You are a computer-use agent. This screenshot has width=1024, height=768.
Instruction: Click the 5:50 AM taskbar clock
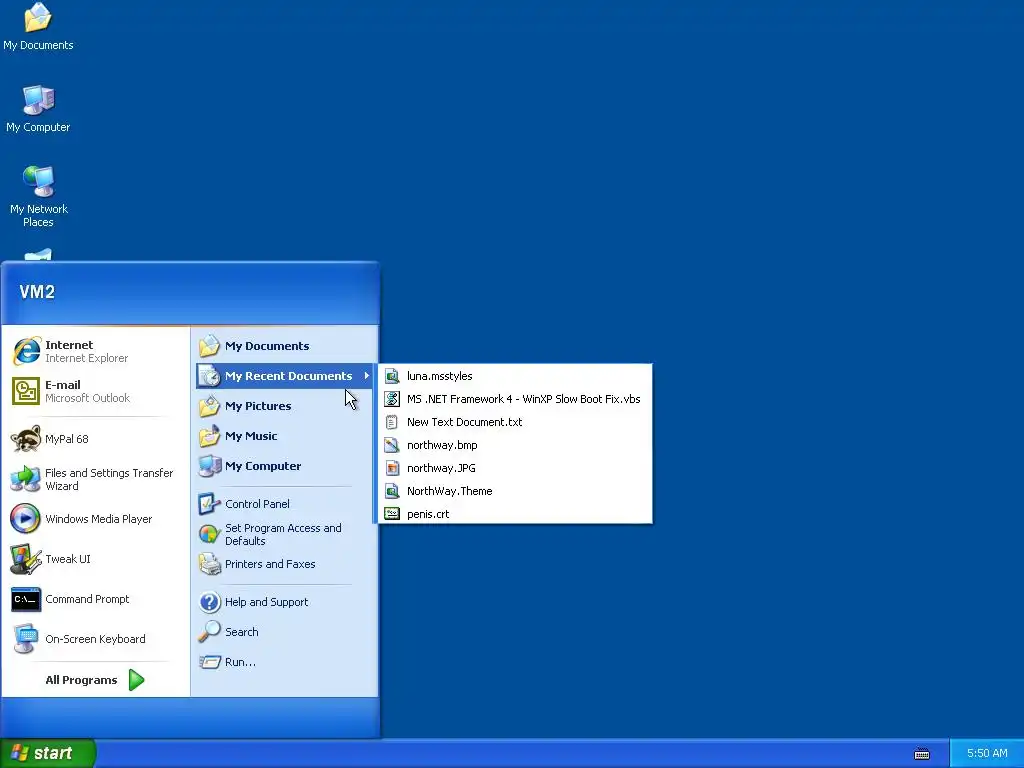click(x=987, y=754)
